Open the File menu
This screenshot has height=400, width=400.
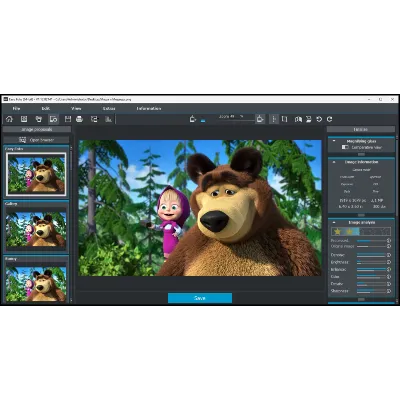point(16,109)
